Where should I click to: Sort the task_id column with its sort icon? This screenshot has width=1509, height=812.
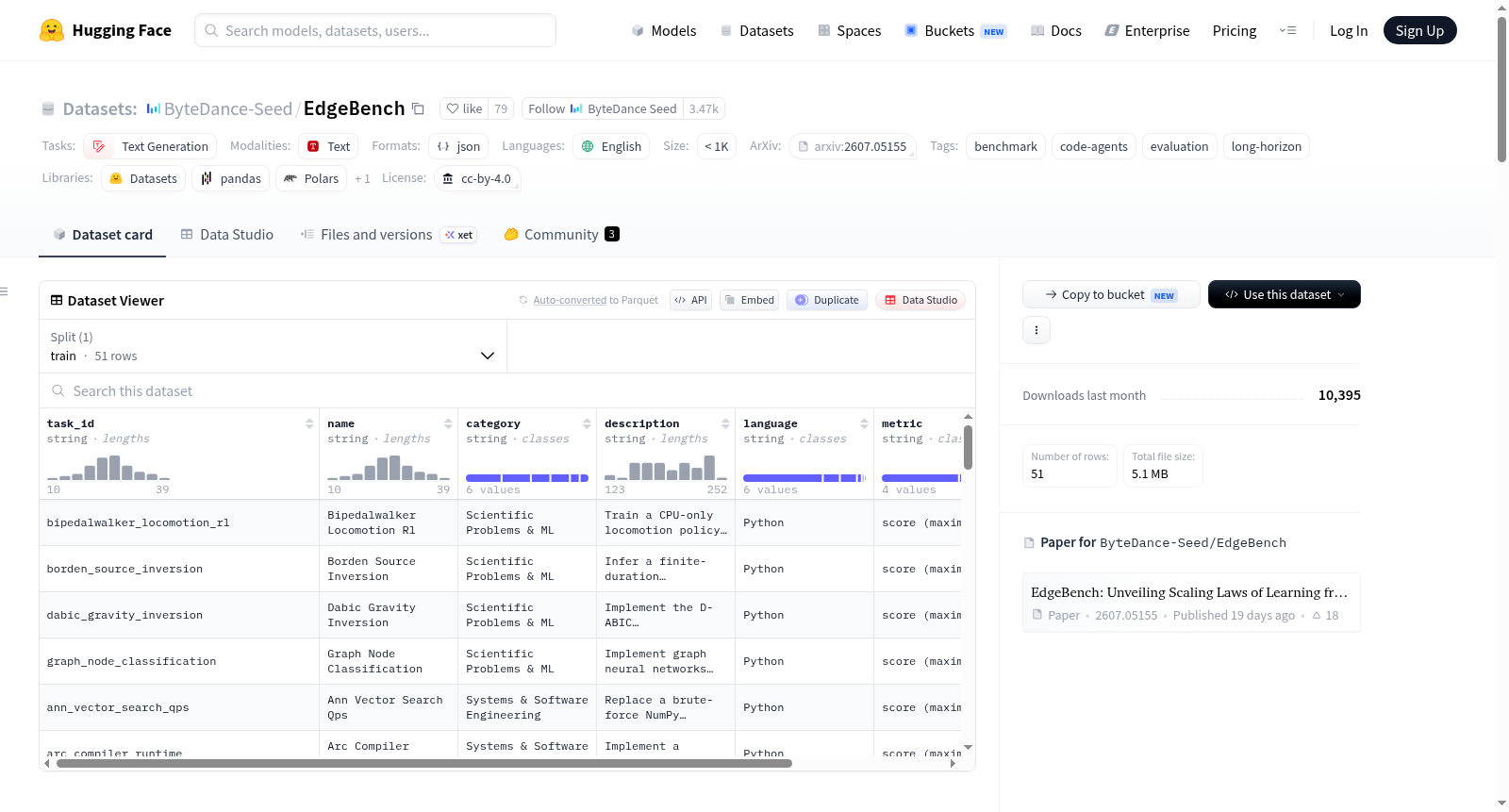click(x=309, y=423)
